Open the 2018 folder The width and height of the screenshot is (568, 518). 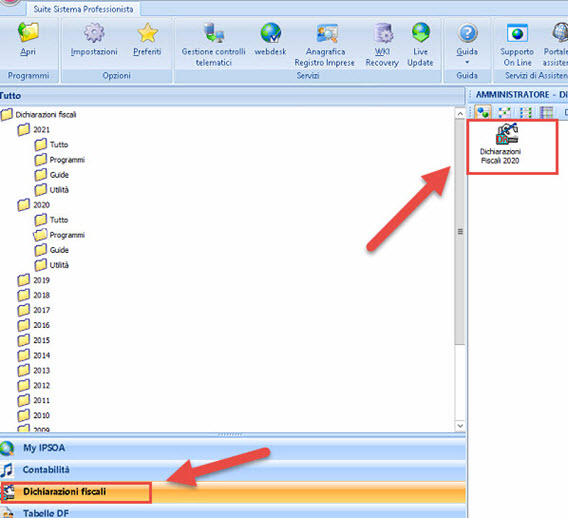pyautogui.click(x=33, y=295)
